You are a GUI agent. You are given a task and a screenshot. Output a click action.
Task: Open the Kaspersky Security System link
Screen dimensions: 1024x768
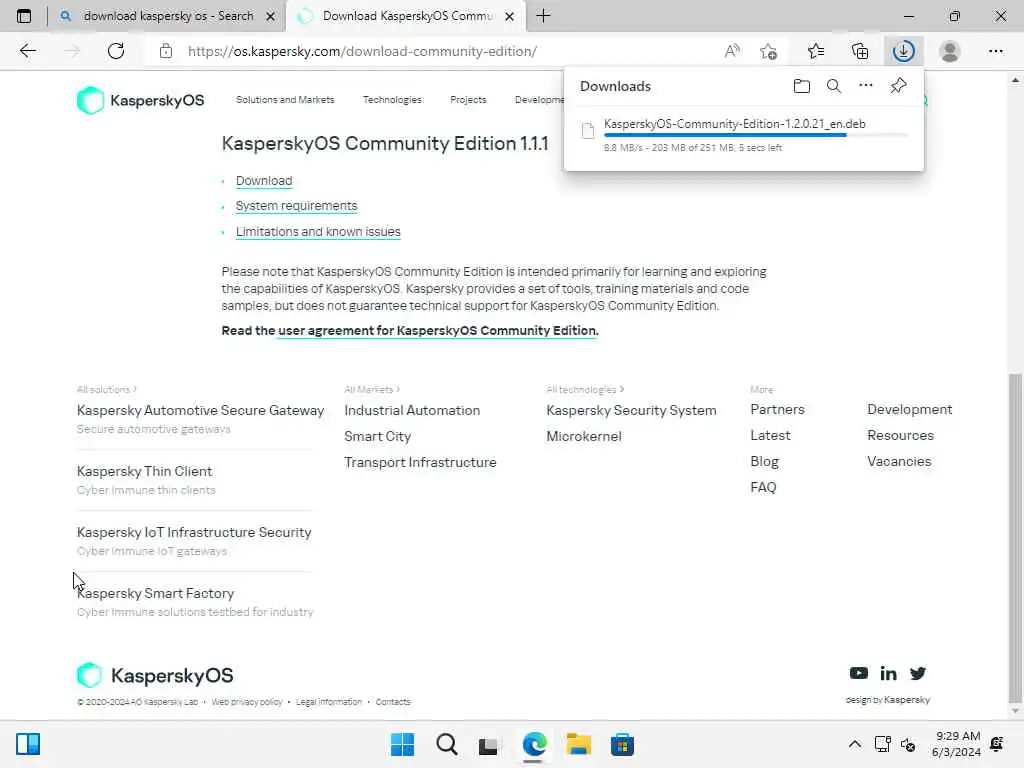(x=631, y=410)
